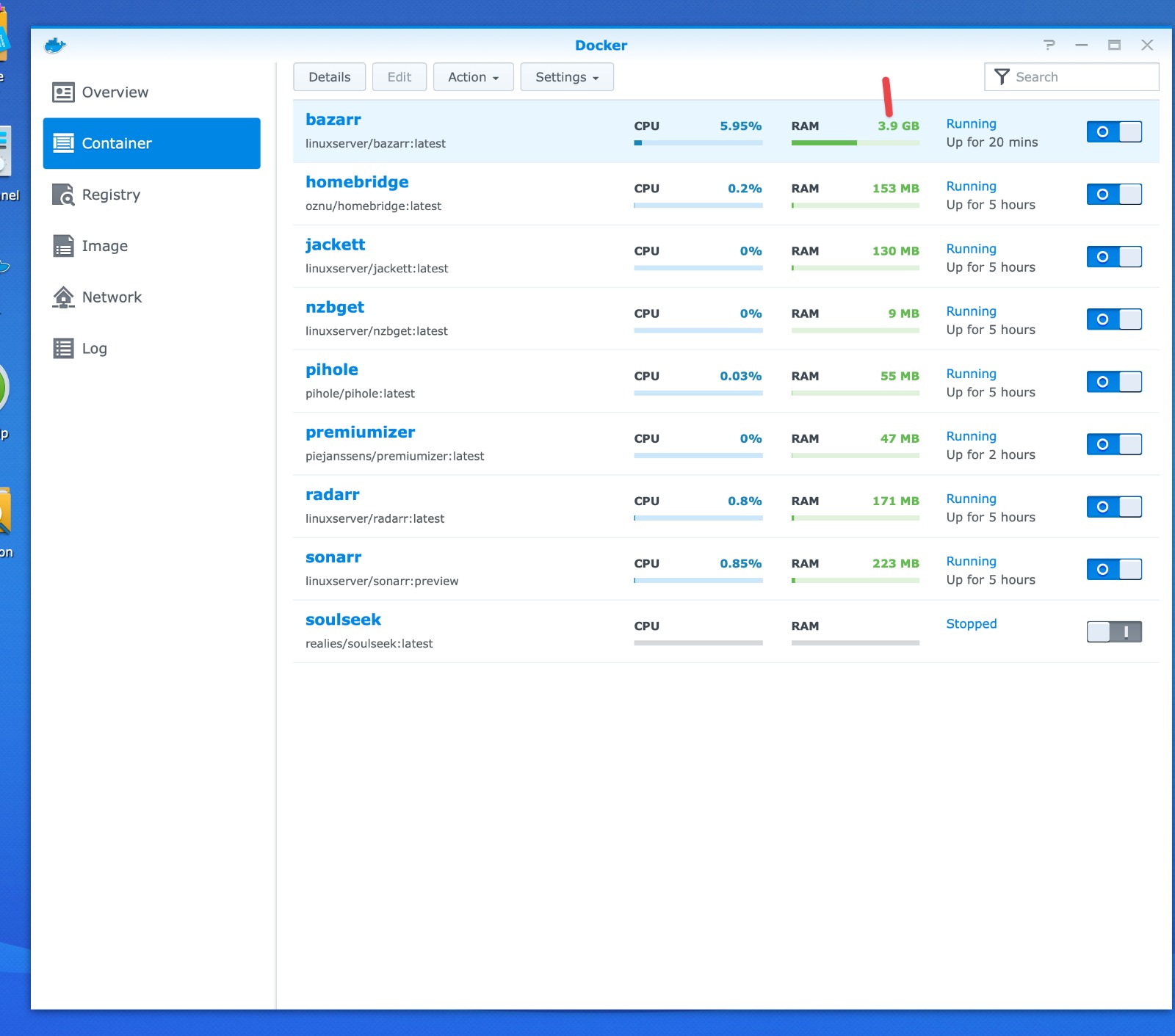Click the Container panel icon
Screen dimensions: 1175x1036
(x=64, y=143)
